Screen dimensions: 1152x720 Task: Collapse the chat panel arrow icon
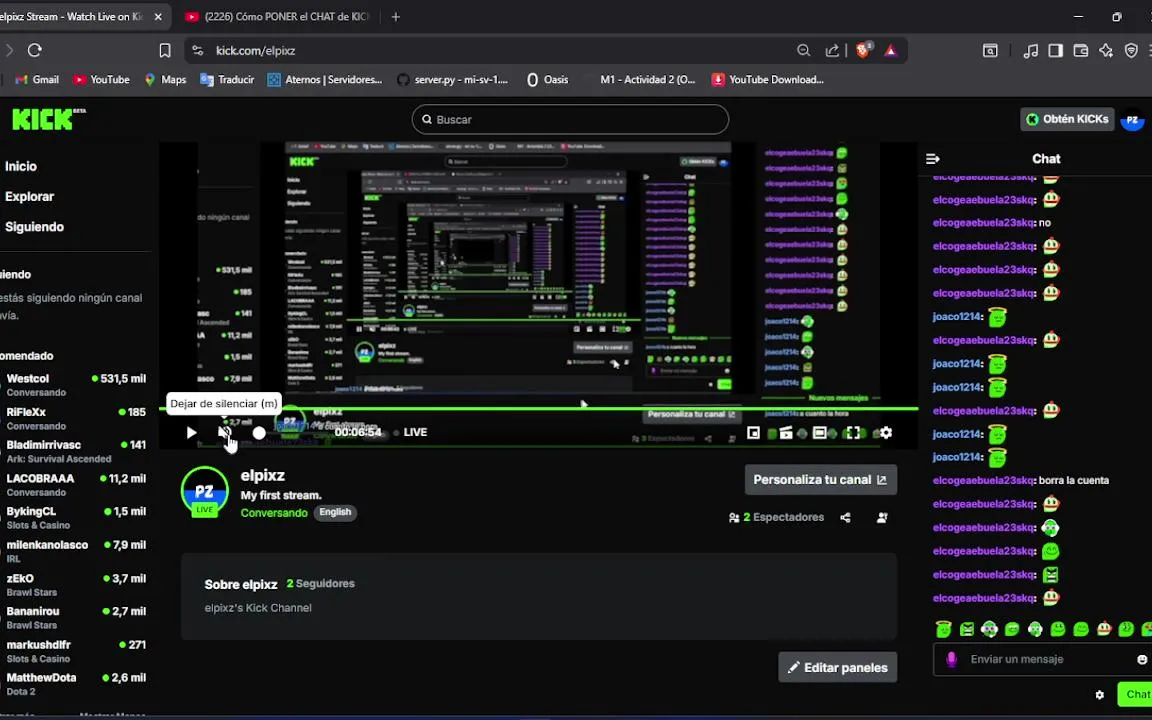coord(933,159)
